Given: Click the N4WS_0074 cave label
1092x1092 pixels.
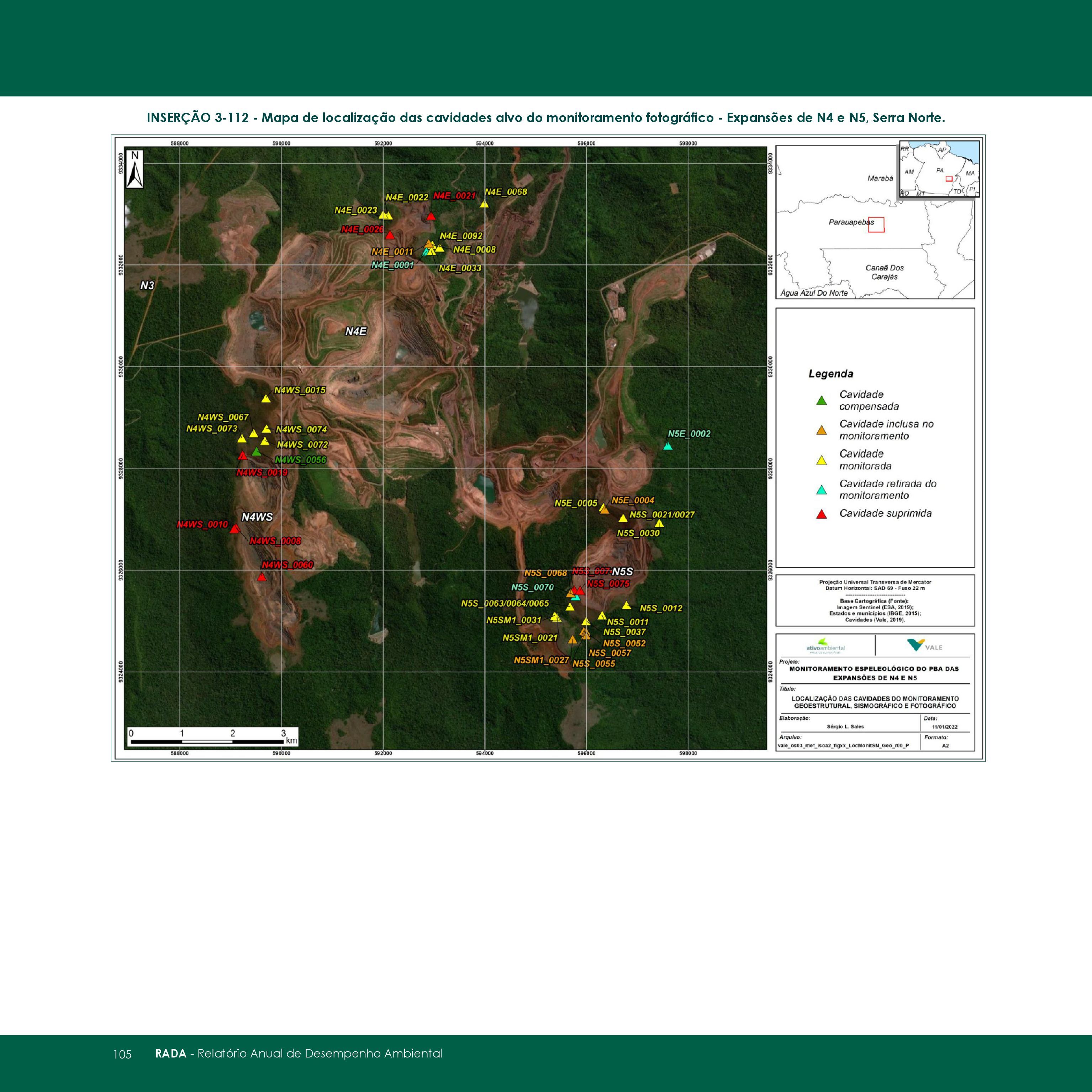Looking at the screenshot, I should [301, 429].
